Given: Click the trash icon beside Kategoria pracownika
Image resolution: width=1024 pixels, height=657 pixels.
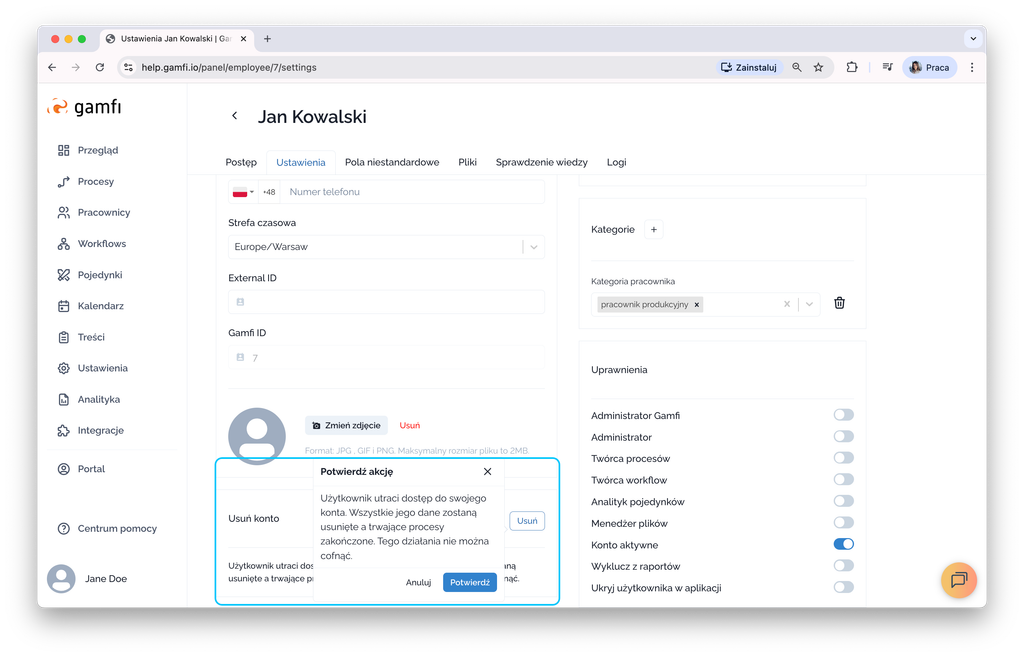Looking at the screenshot, I should [839, 303].
